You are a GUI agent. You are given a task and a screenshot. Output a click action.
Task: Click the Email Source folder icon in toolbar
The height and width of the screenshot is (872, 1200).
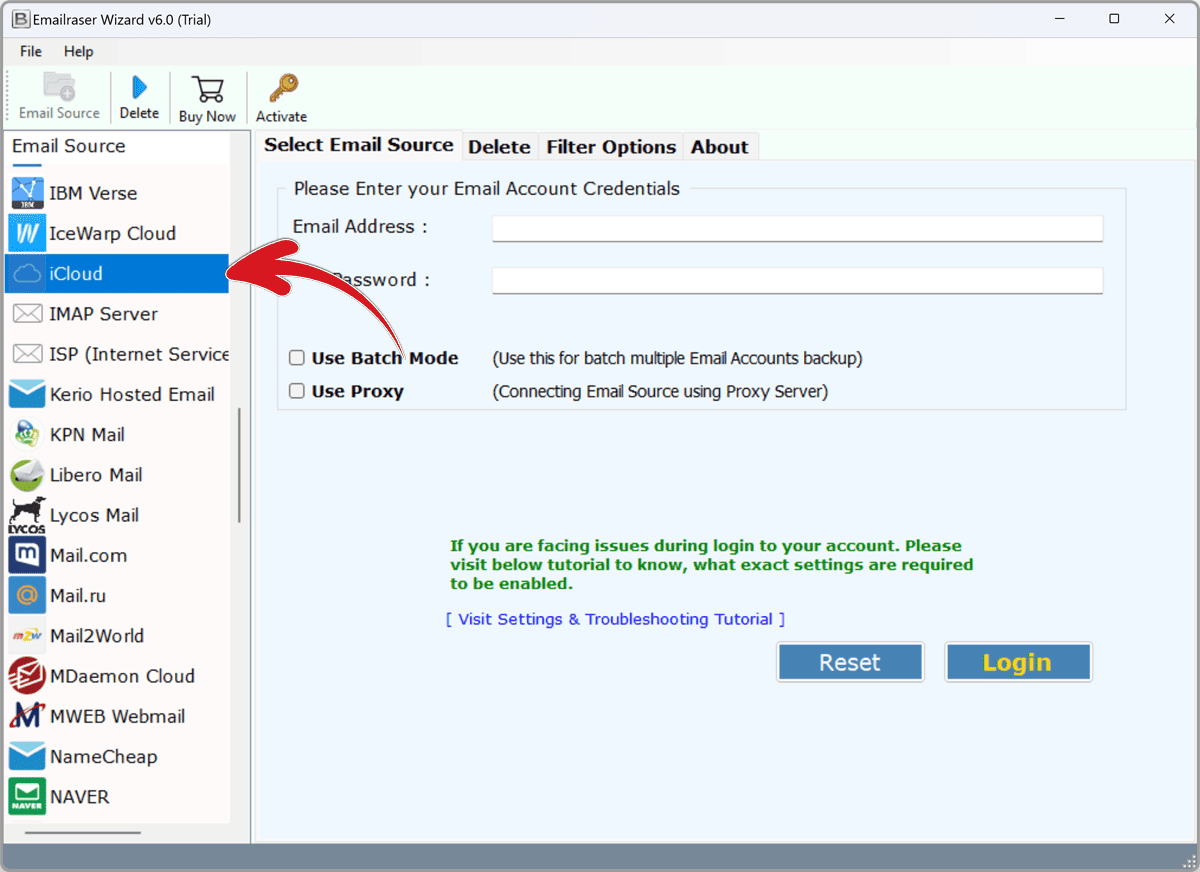point(59,87)
